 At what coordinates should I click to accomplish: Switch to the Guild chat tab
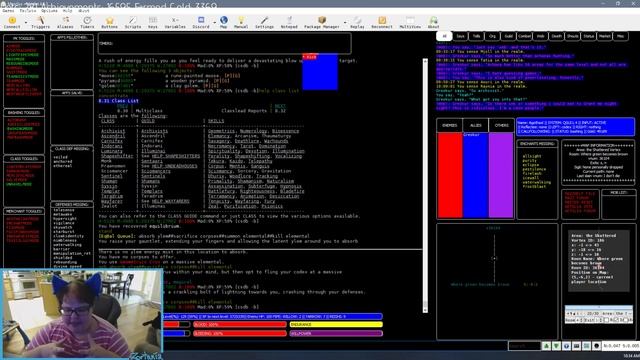(x=508, y=36)
